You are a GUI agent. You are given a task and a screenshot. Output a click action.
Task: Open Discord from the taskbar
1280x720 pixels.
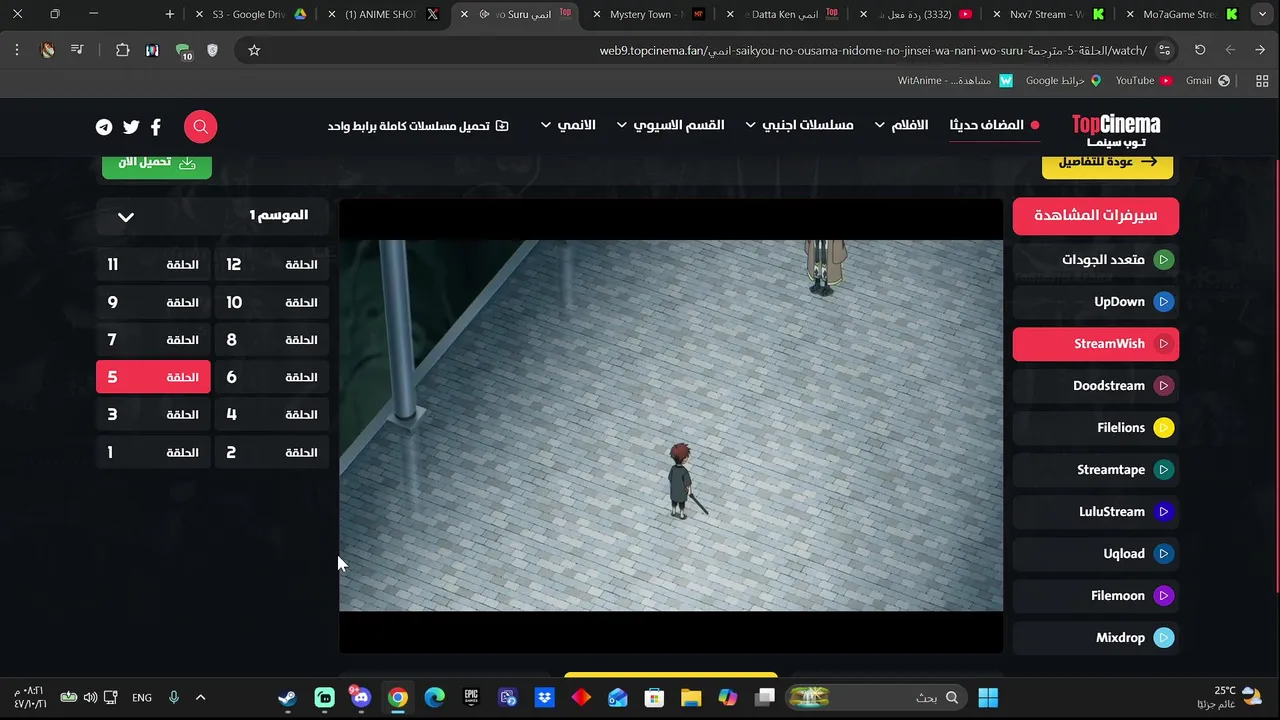361,698
